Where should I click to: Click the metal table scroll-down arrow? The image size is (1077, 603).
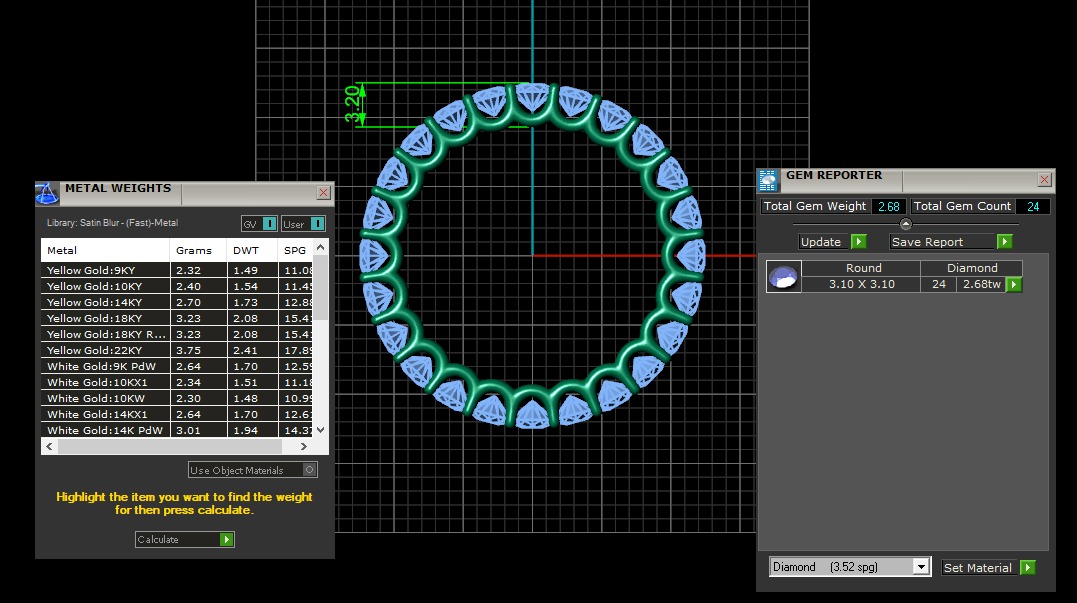coord(320,430)
